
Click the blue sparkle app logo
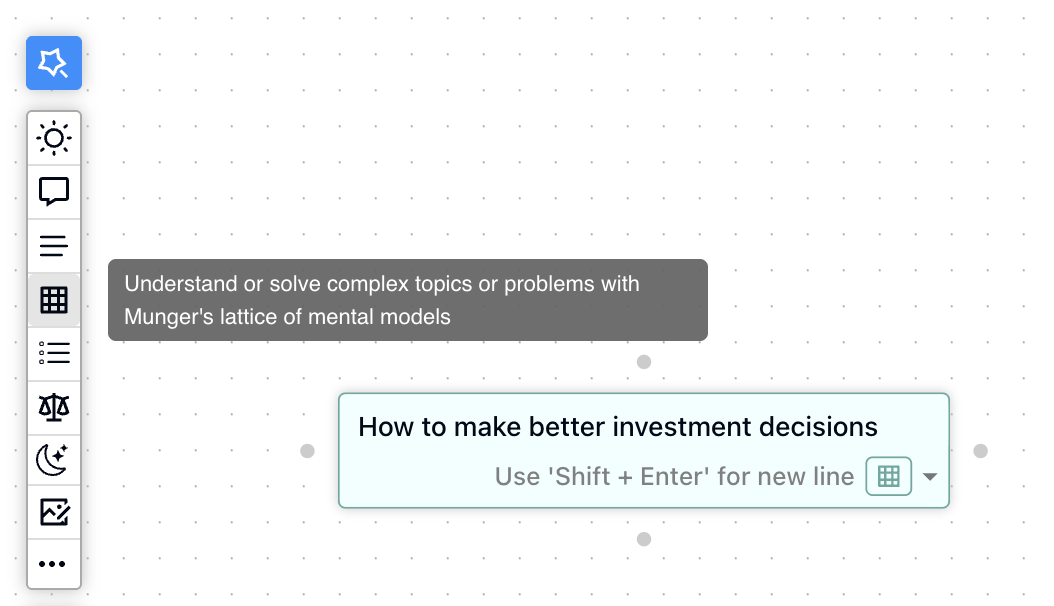click(53, 62)
